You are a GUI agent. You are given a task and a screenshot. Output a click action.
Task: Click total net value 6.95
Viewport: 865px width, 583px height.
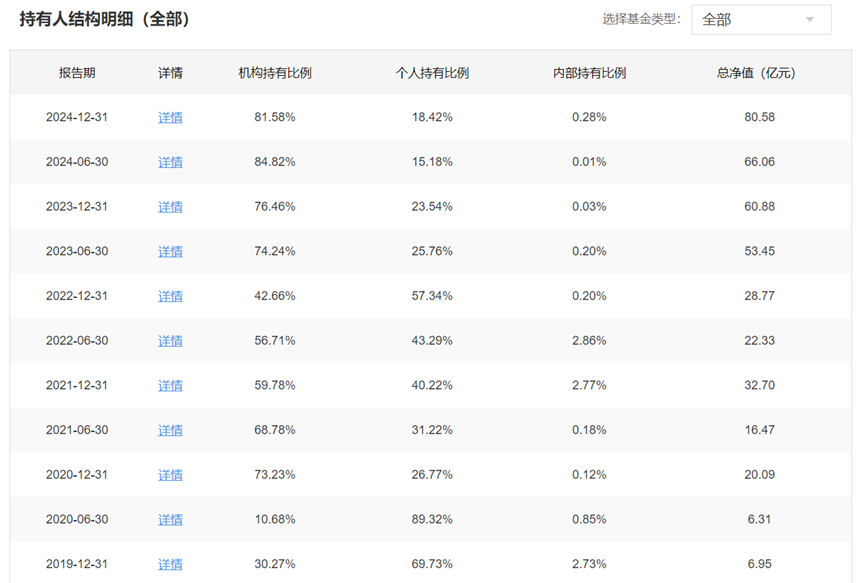pyautogui.click(x=760, y=564)
